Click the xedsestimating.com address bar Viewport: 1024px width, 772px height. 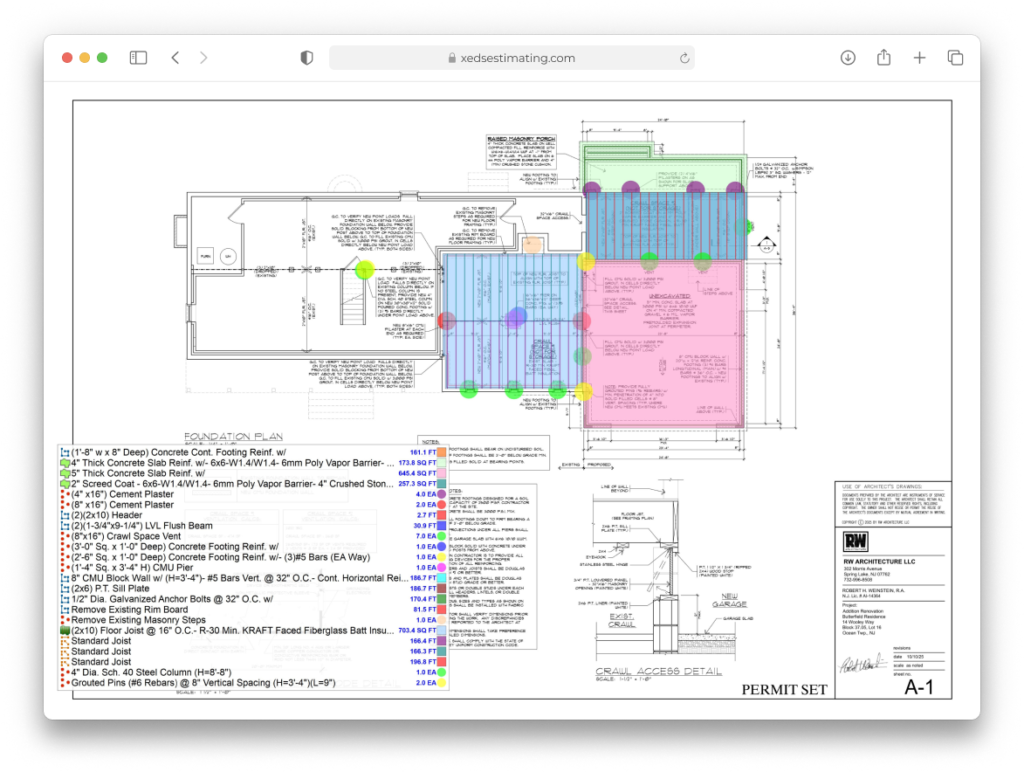click(x=511, y=58)
